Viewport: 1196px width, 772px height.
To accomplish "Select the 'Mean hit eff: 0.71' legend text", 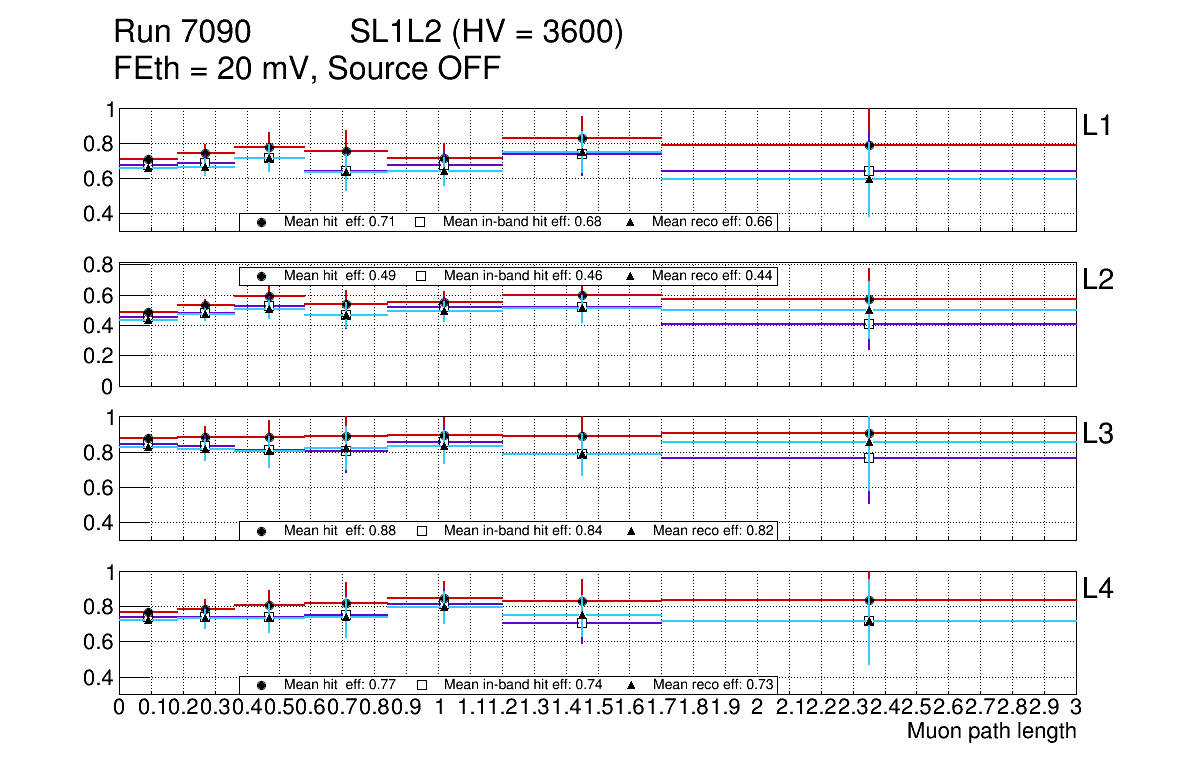I will point(342,222).
